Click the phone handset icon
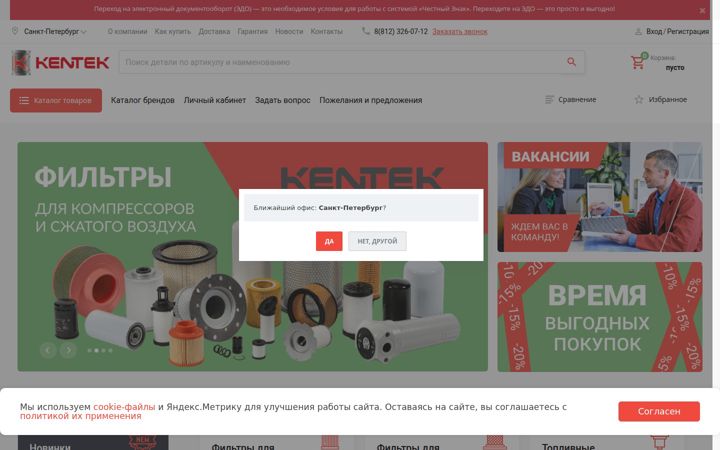 (x=366, y=31)
